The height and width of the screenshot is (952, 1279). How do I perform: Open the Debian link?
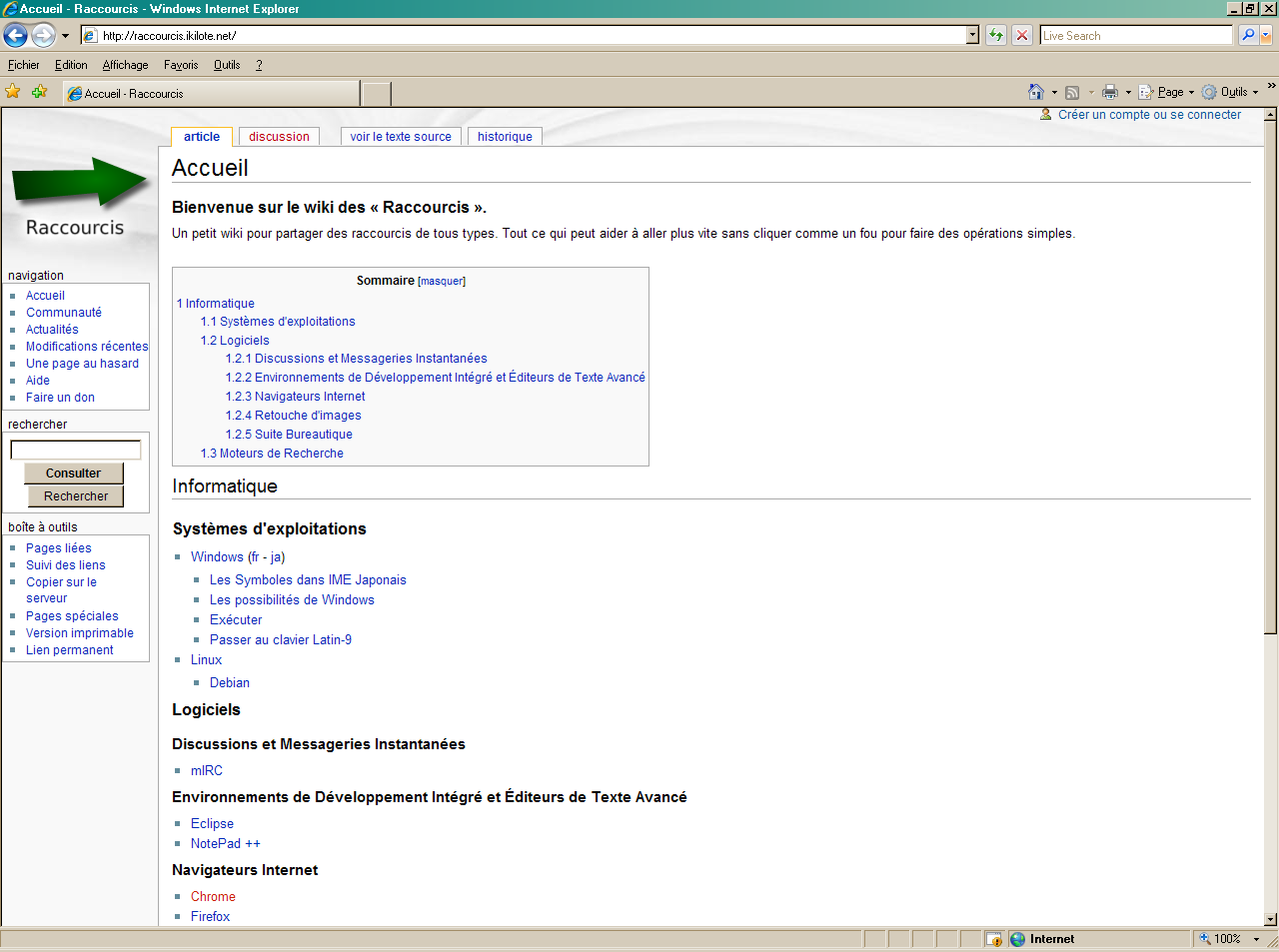(x=230, y=683)
